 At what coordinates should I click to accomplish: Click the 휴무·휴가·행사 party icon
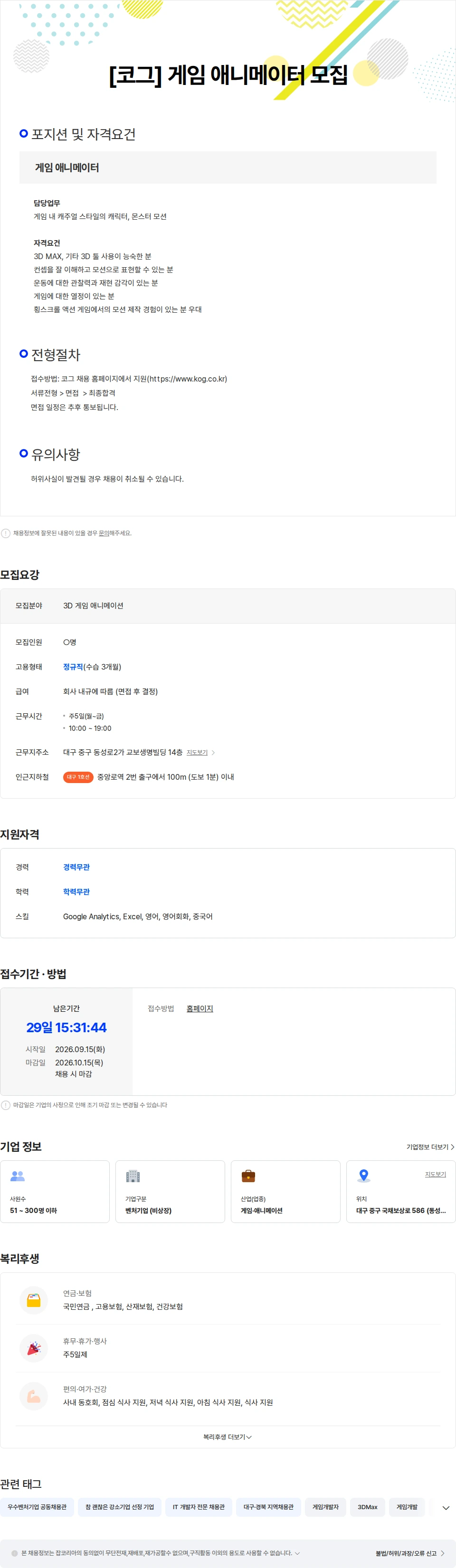coord(34,1349)
